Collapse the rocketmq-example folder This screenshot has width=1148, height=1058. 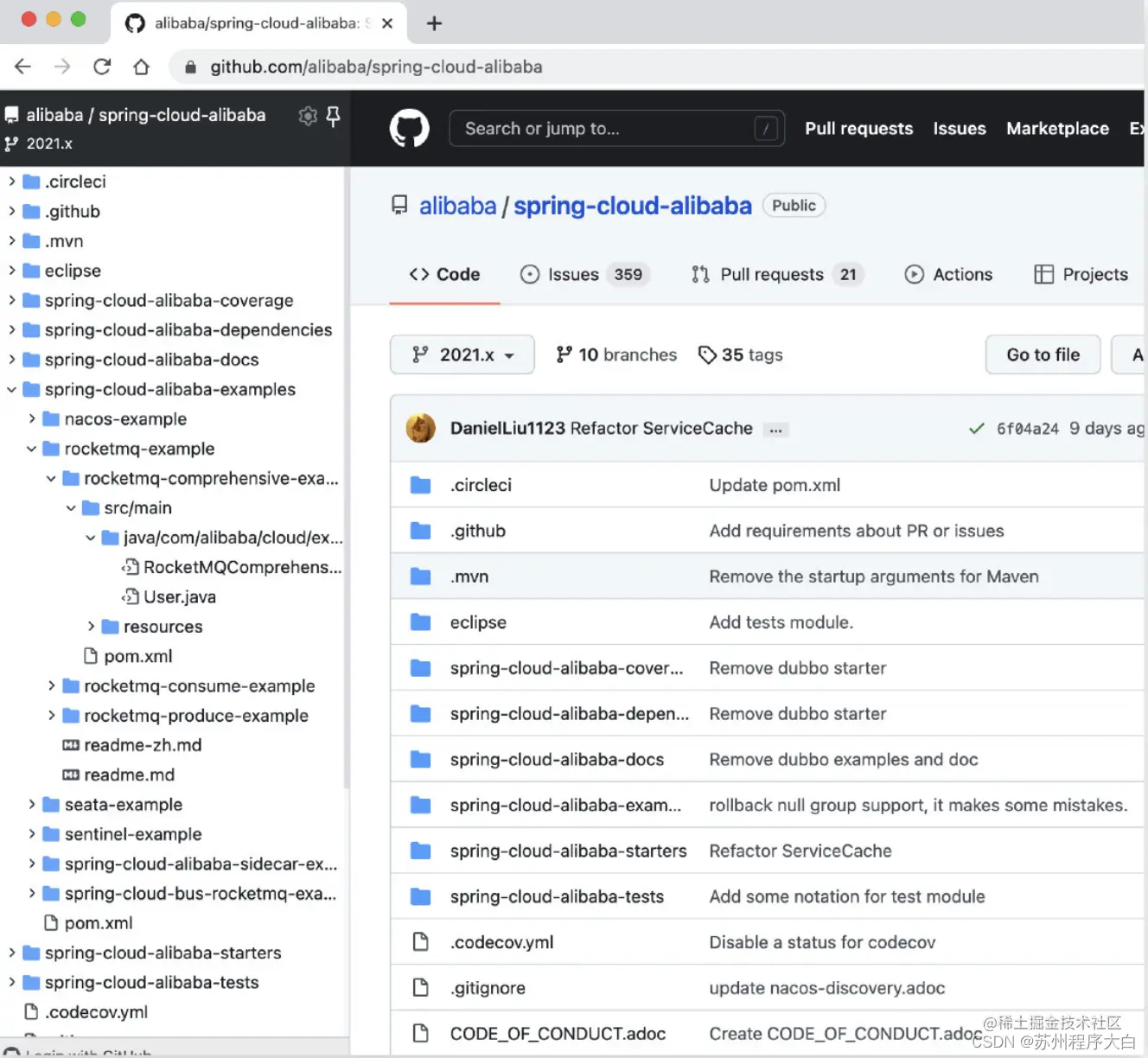point(32,449)
